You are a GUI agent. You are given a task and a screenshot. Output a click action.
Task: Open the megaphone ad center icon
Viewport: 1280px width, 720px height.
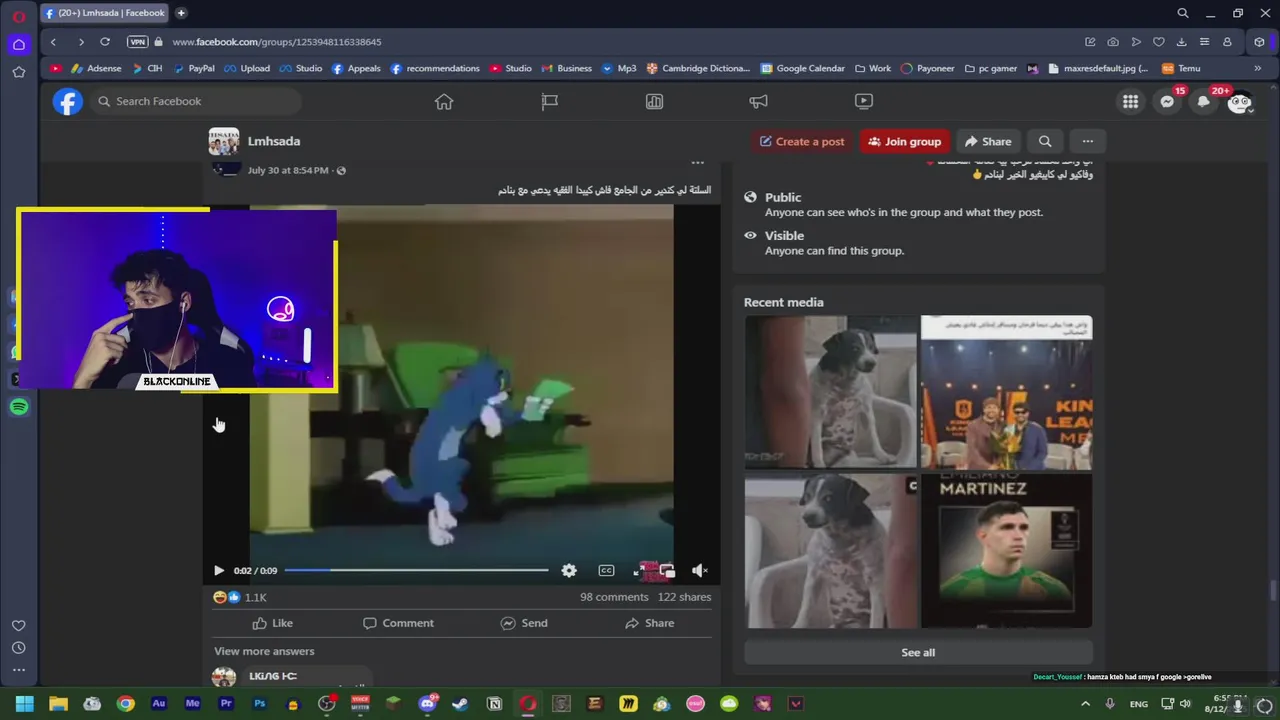(759, 101)
